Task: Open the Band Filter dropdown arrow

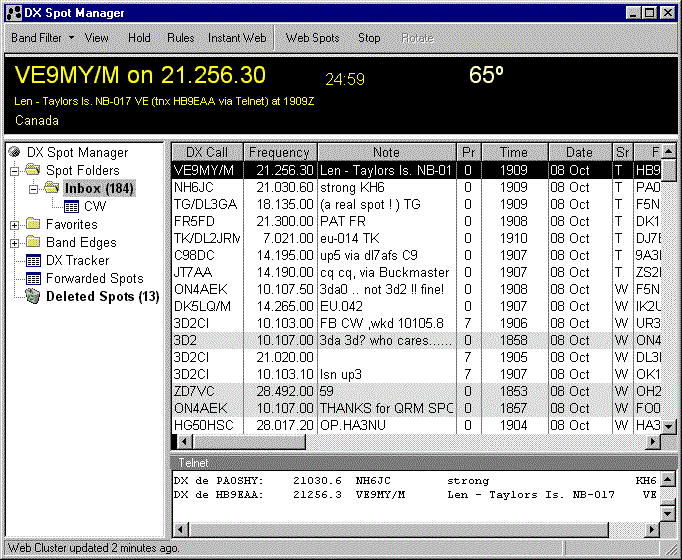Action: point(71,38)
